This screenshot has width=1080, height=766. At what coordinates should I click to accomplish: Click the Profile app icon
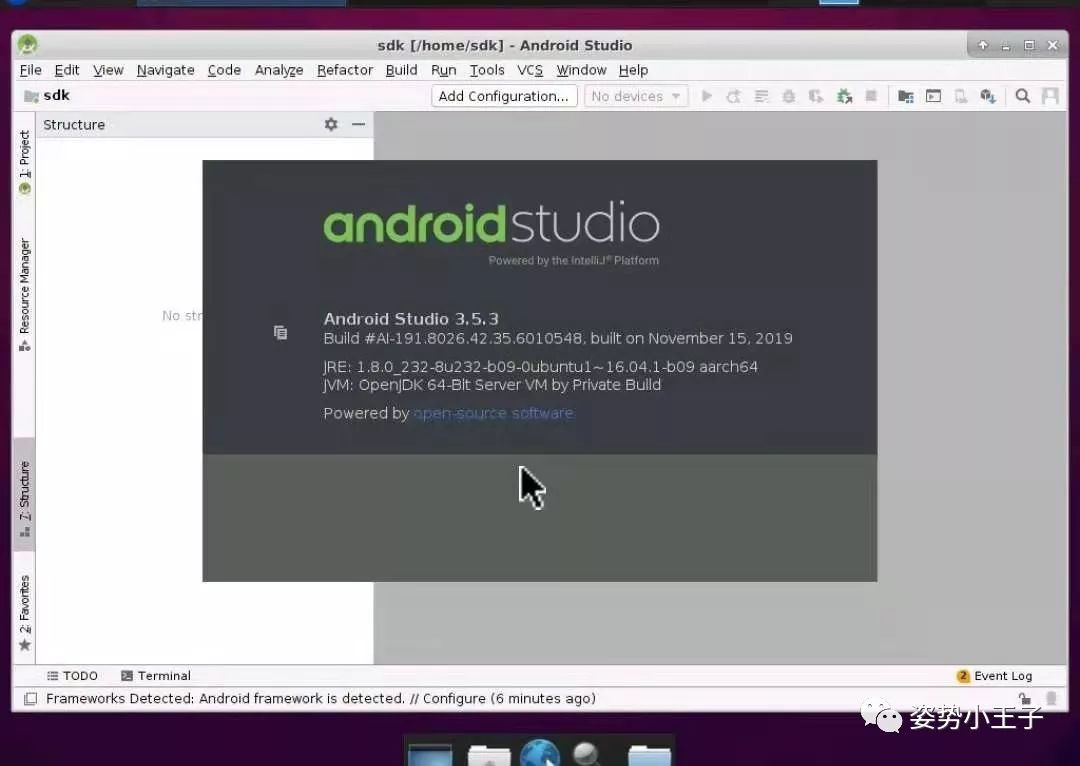816,96
